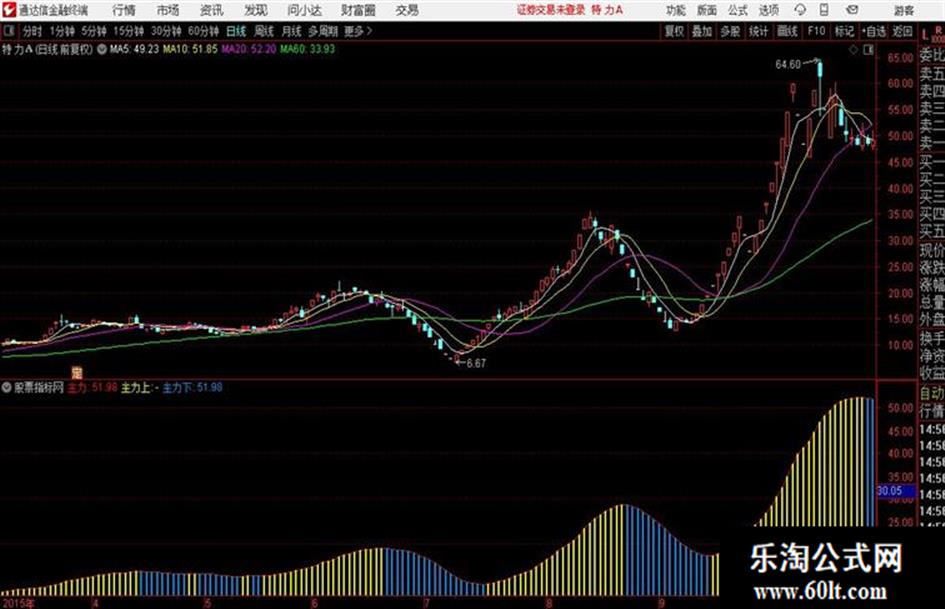Switch to the 分时 period tab
The width and height of the screenshot is (945, 609).
[x=32, y=31]
